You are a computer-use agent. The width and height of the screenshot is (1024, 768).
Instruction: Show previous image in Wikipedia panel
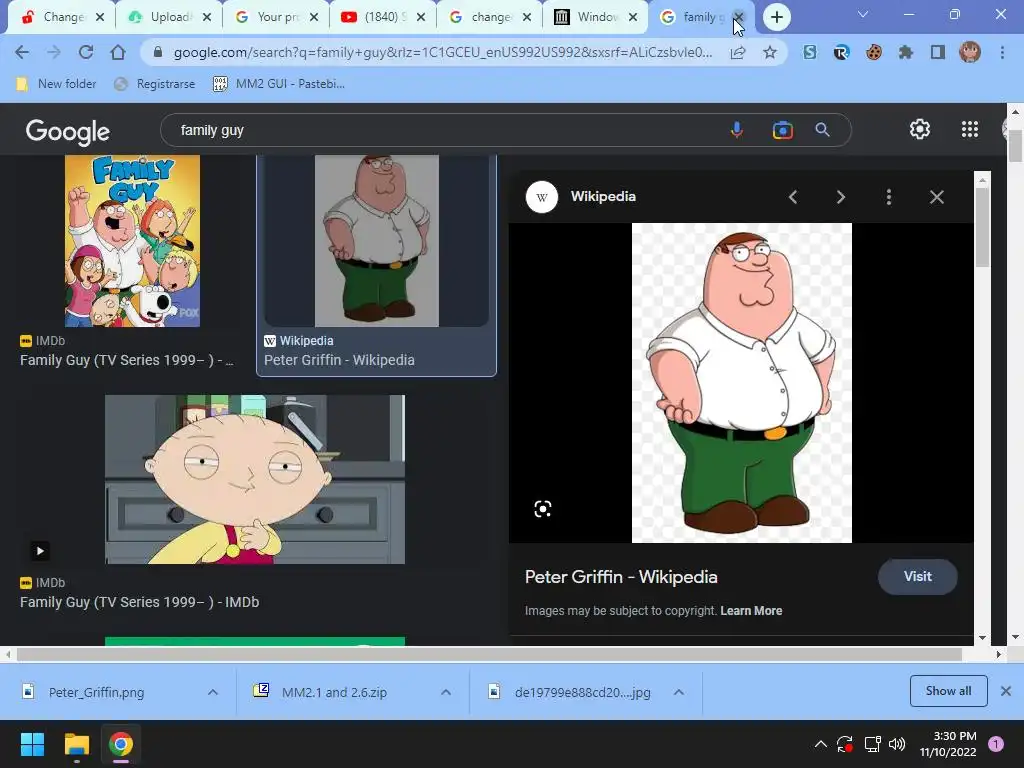(x=793, y=197)
